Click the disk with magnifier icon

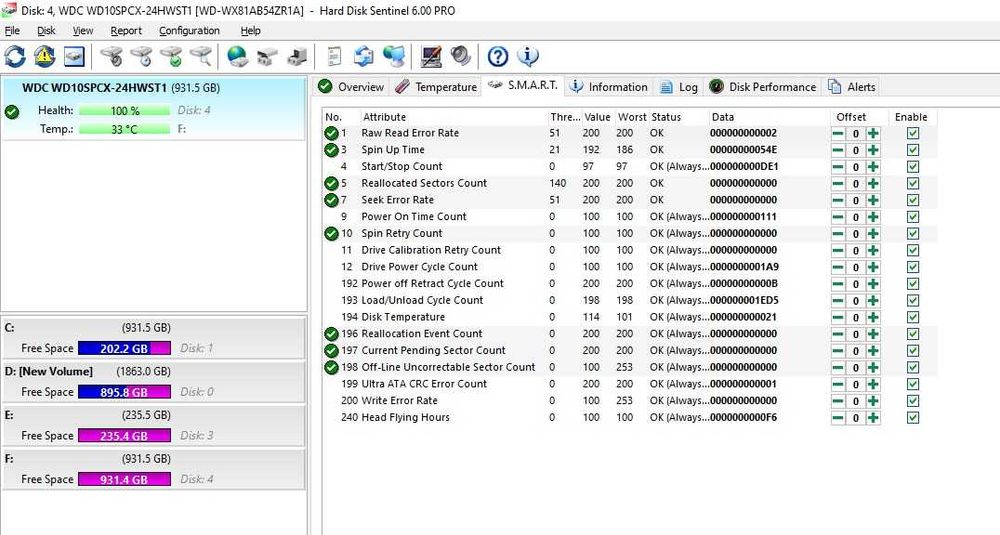tap(200, 56)
